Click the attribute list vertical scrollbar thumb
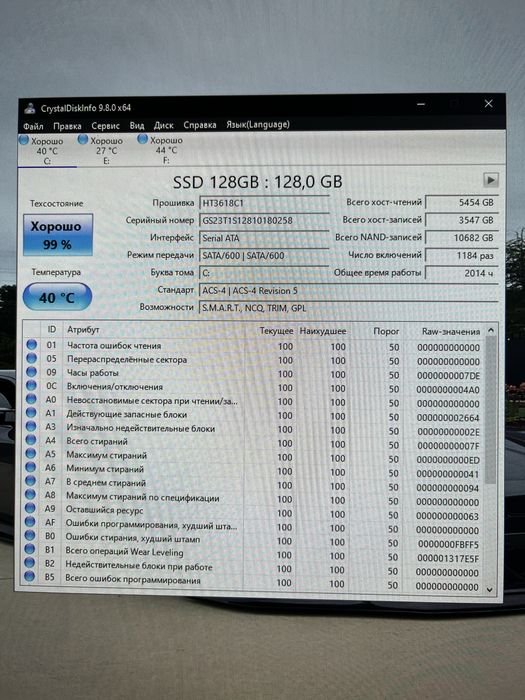 click(490, 409)
